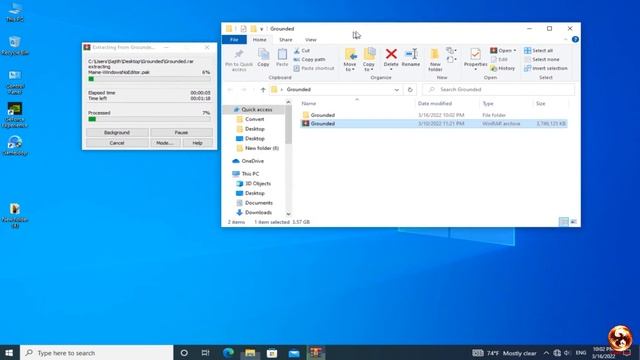Switch to the View ribbon tab
Viewport: 640px width, 360px height.
click(311, 40)
